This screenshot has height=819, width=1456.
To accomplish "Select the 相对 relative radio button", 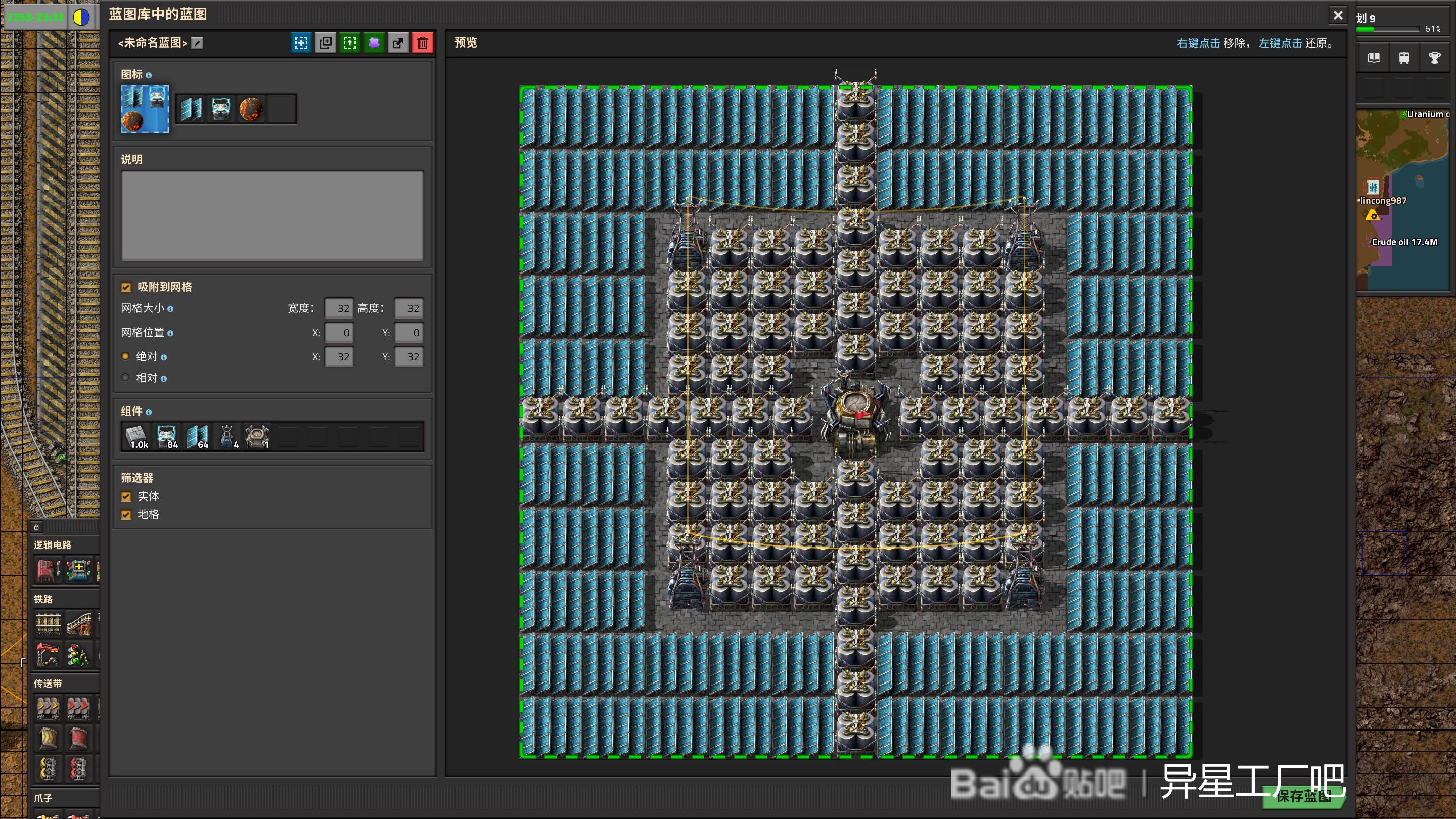I will click(x=125, y=378).
